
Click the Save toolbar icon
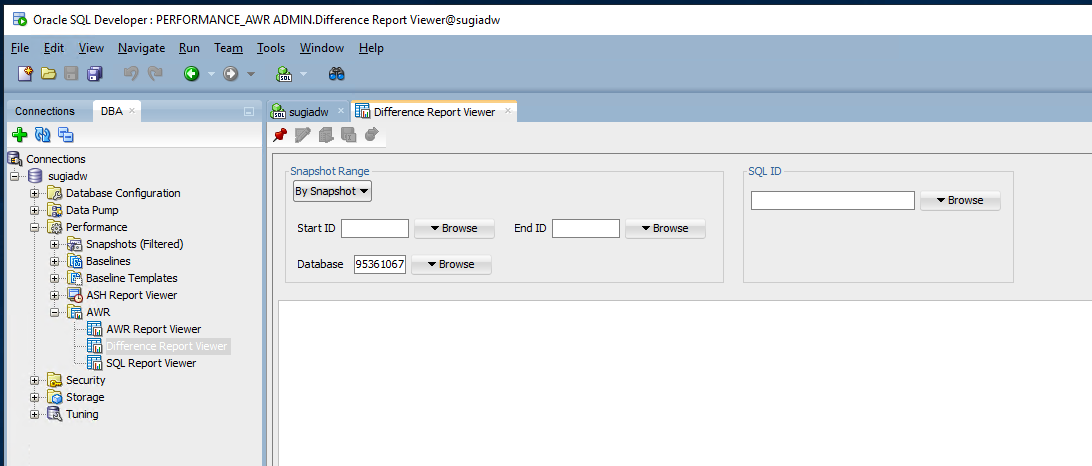71,74
